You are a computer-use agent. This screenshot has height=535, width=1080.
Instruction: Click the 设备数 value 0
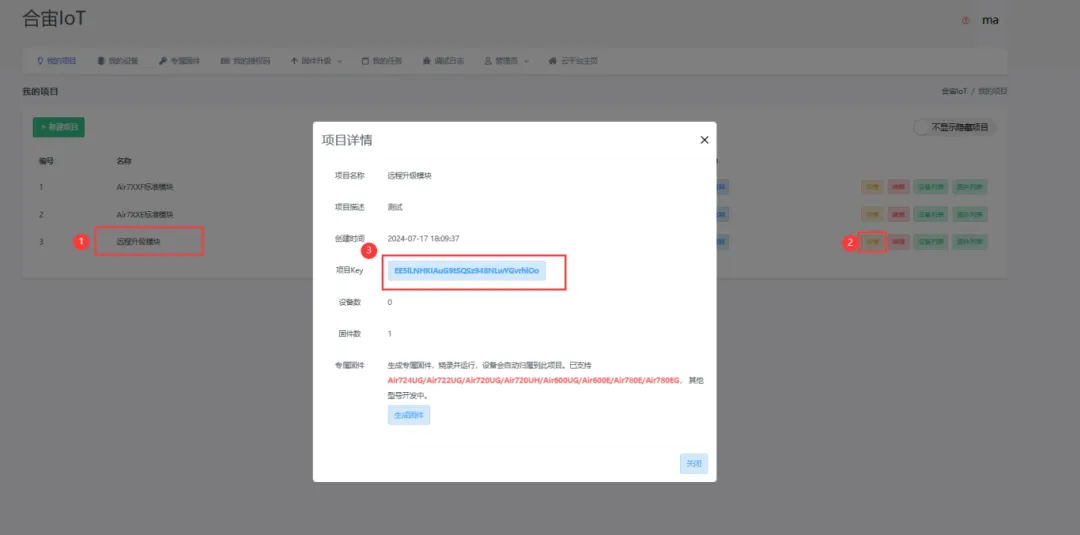390,302
